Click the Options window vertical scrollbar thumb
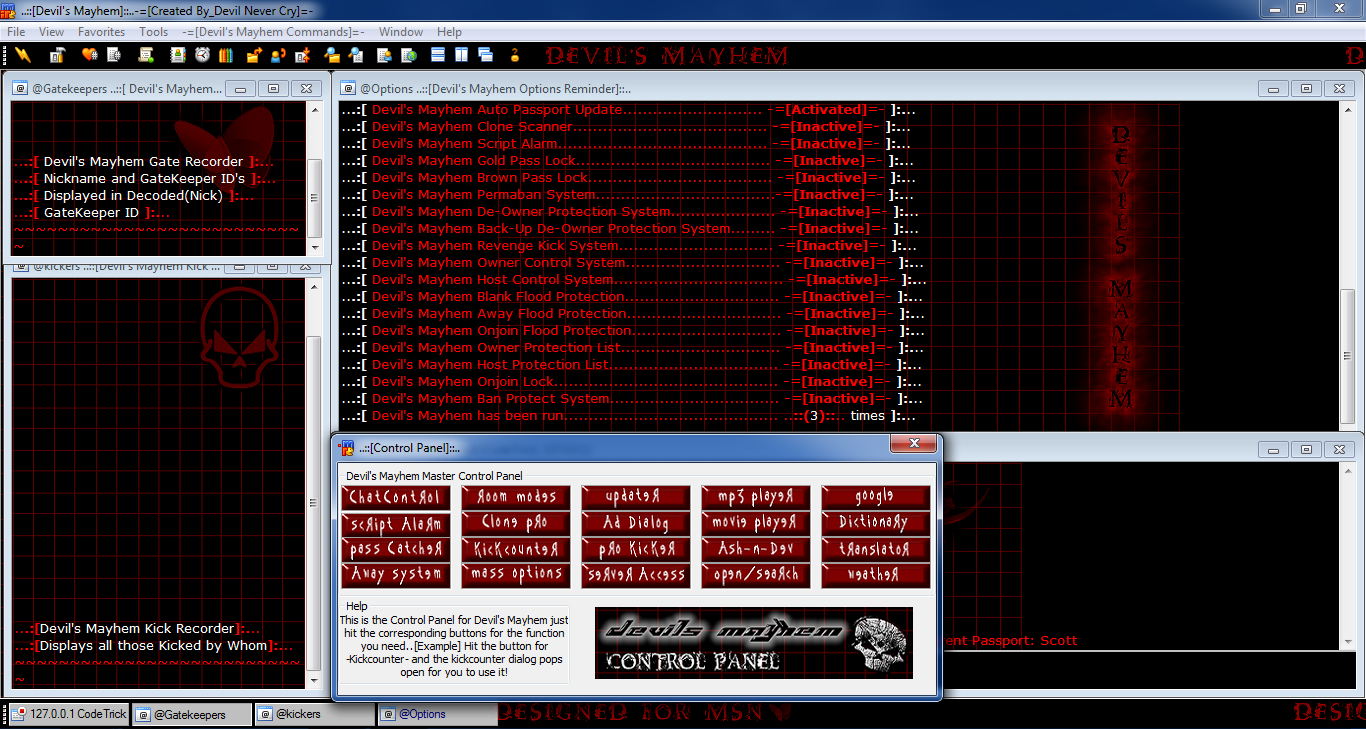 click(1349, 347)
